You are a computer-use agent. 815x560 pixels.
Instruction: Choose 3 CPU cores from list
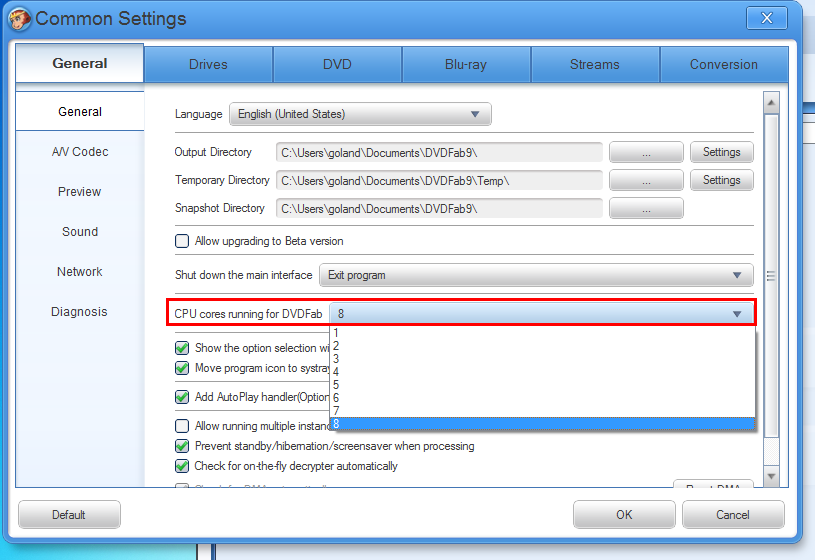pyautogui.click(x=542, y=359)
